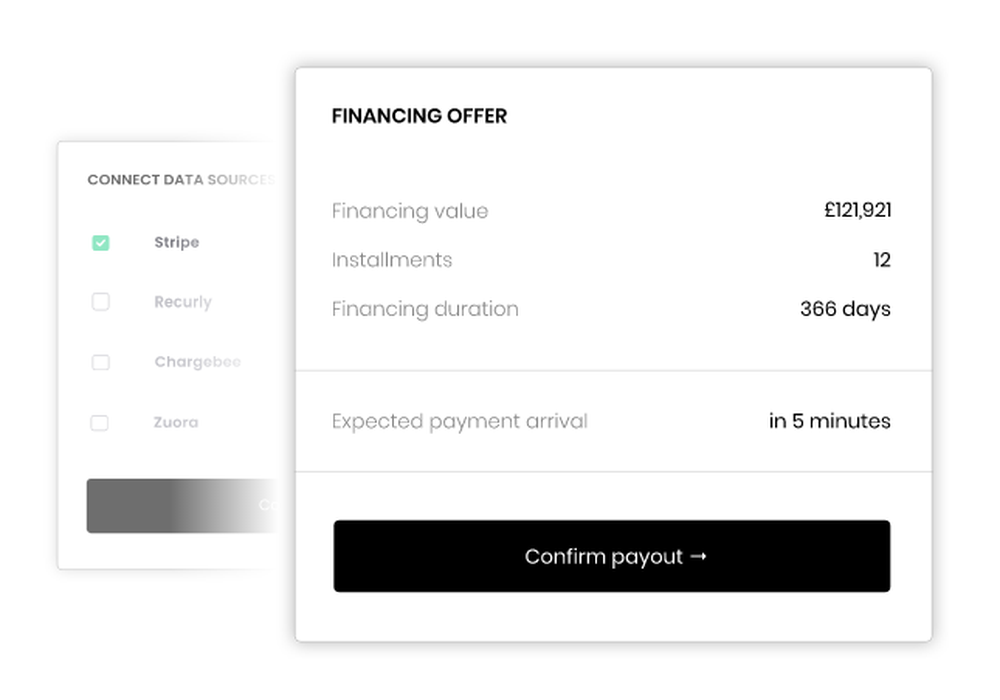The height and width of the screenshot is (700, 1000).
Task: Click the arrow icon in Confirm payout
Action: 698,557
